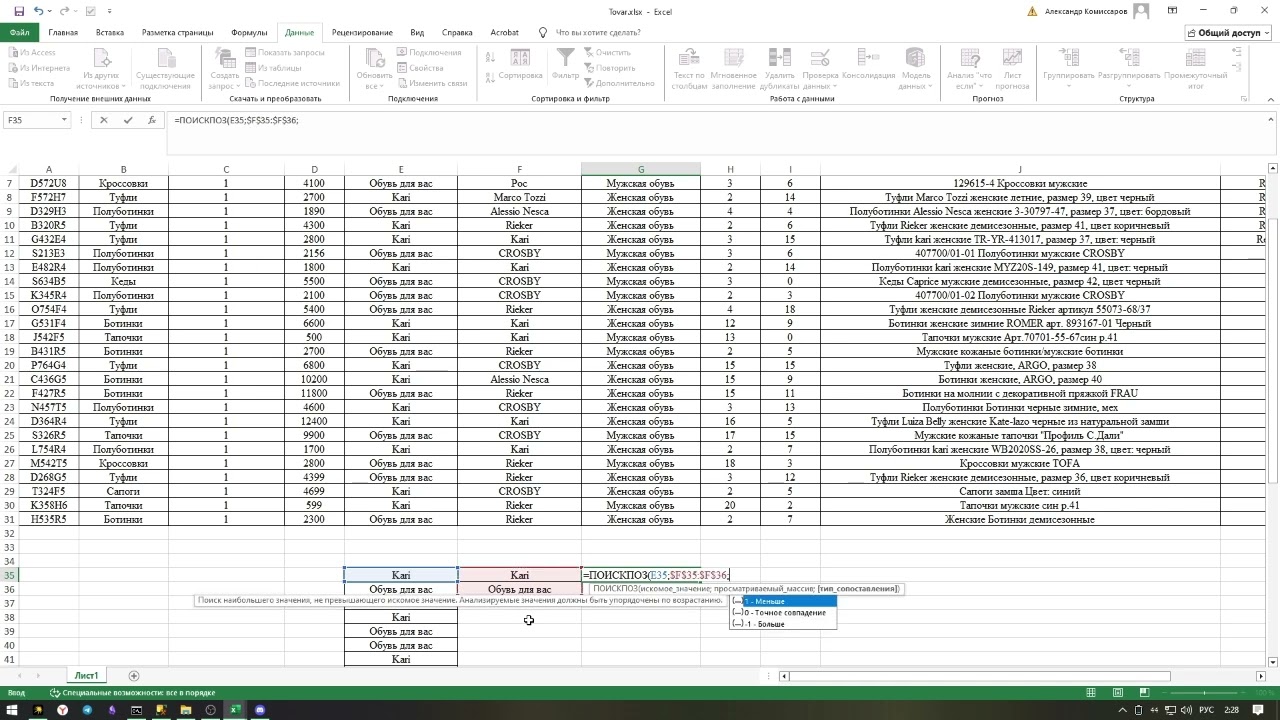This screenshot has height=720, width=1280.
Task: Click the Excel icon in the taskbar
Action: click(x=235, y=710)
